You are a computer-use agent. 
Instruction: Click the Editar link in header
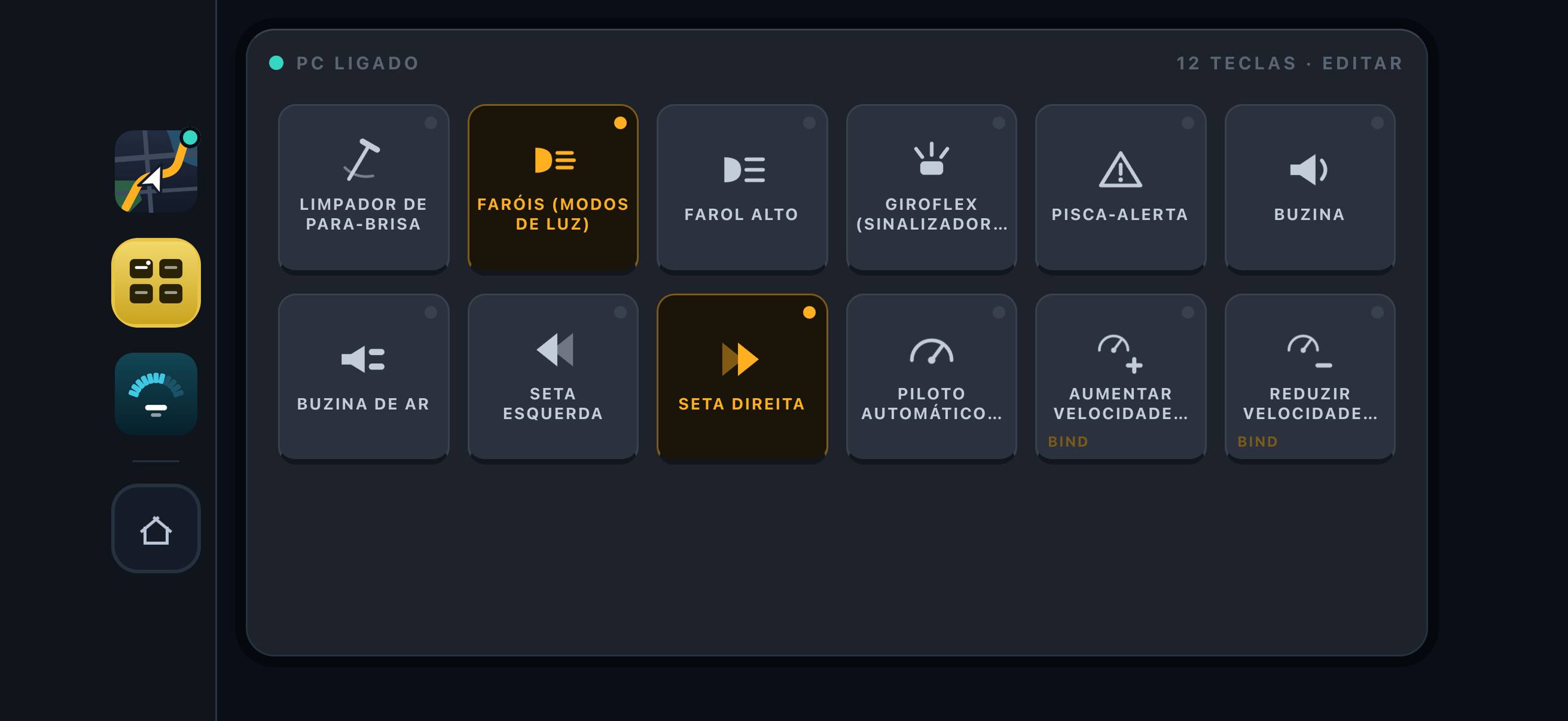1363,63
